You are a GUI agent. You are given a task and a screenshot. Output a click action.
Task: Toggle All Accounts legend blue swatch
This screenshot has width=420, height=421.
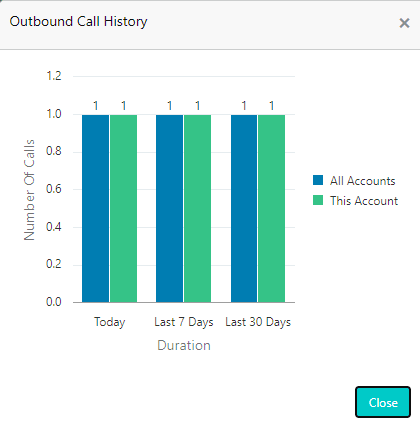318,180
